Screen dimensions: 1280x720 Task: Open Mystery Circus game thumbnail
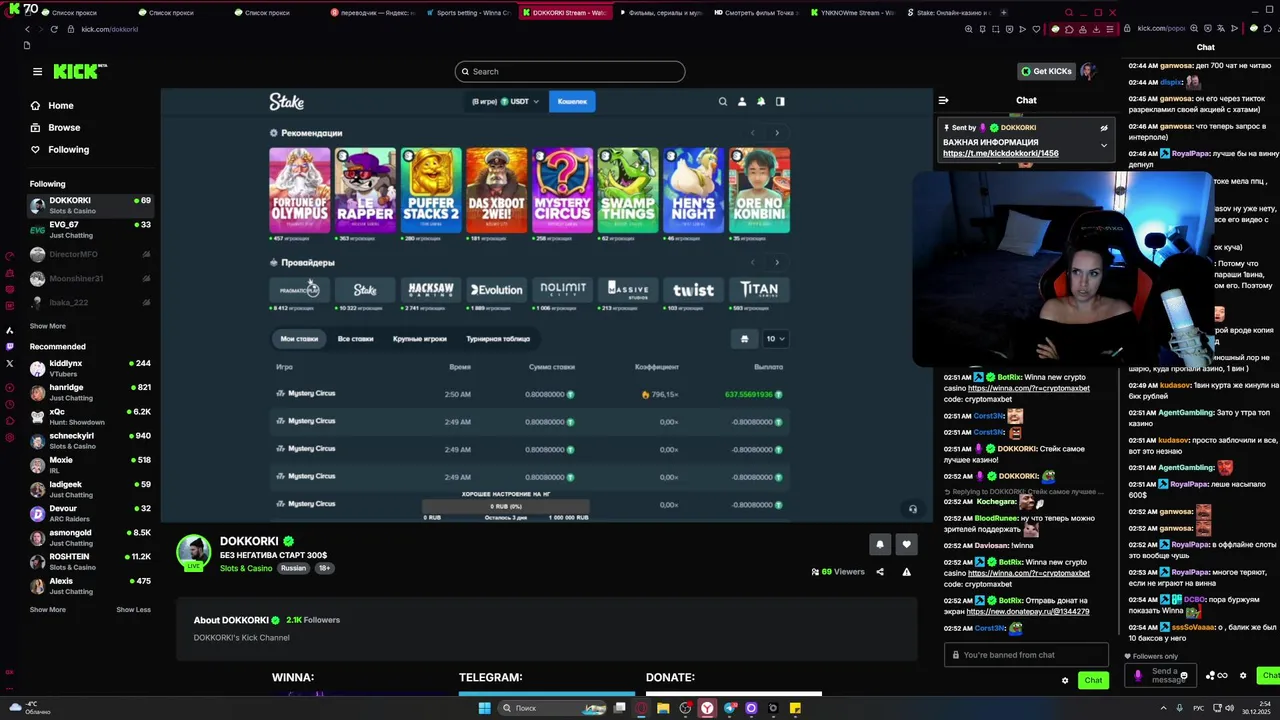coord(562,190)
